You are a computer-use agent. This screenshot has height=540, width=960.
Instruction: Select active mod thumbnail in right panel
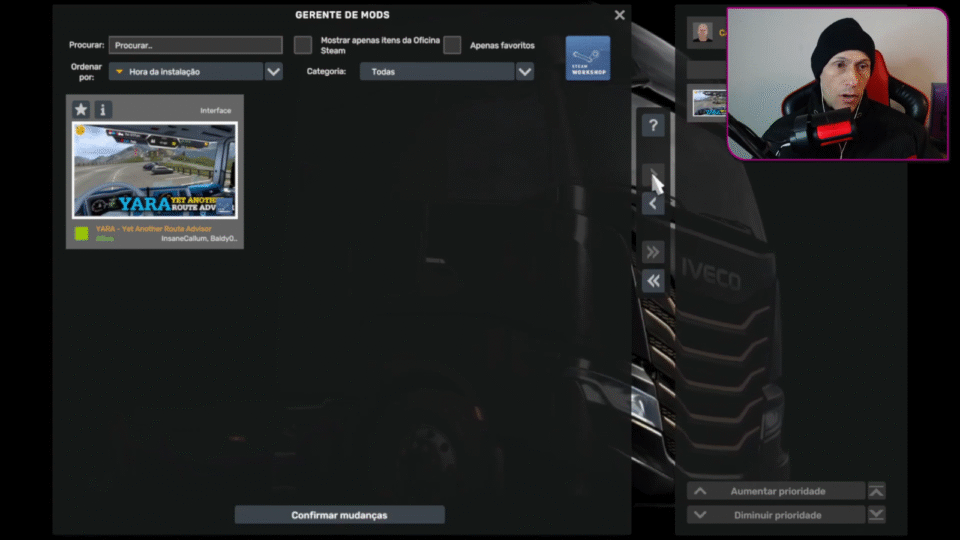click(x=709, y=102)
